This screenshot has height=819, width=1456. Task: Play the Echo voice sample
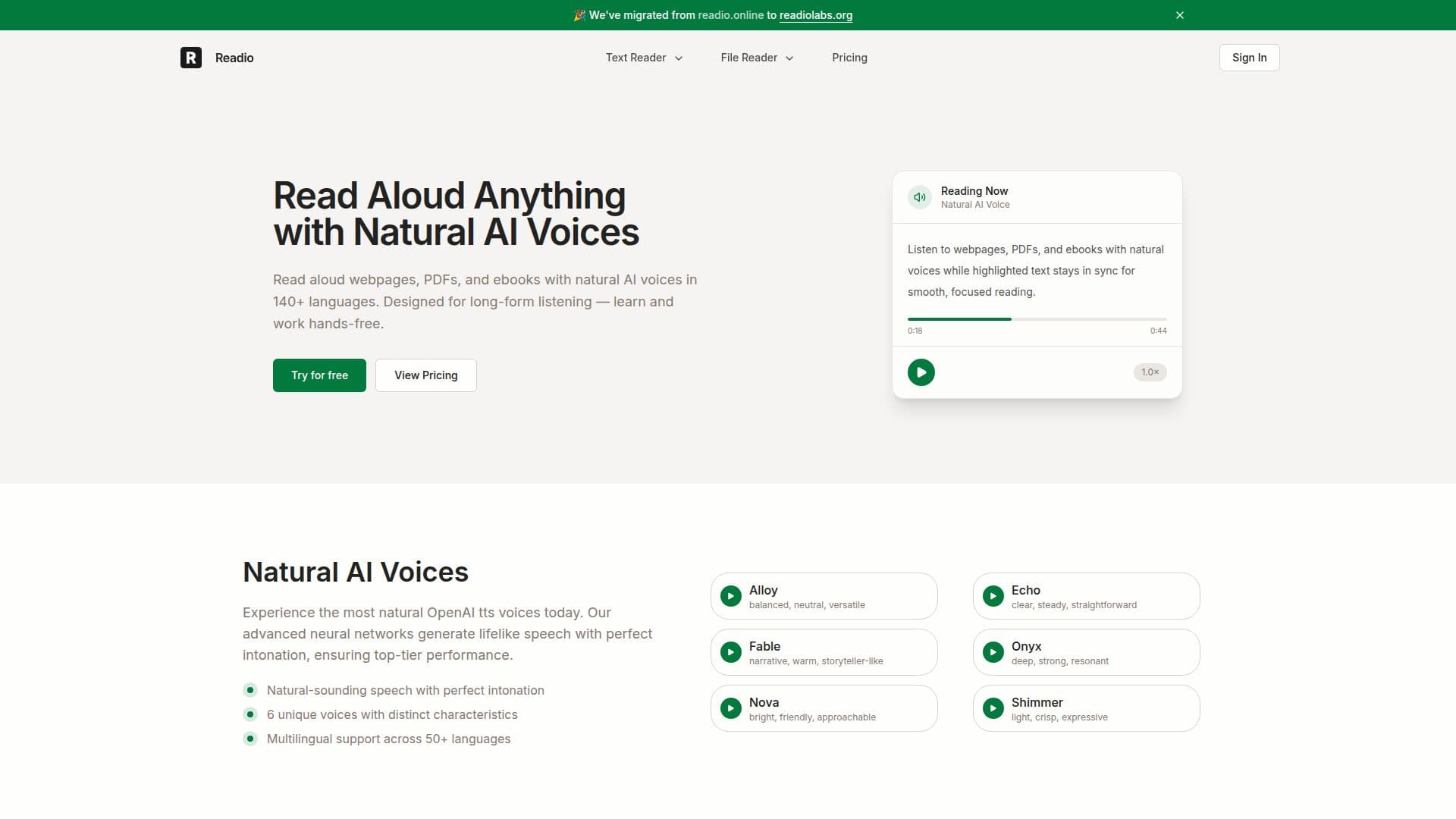pos(993,596)
